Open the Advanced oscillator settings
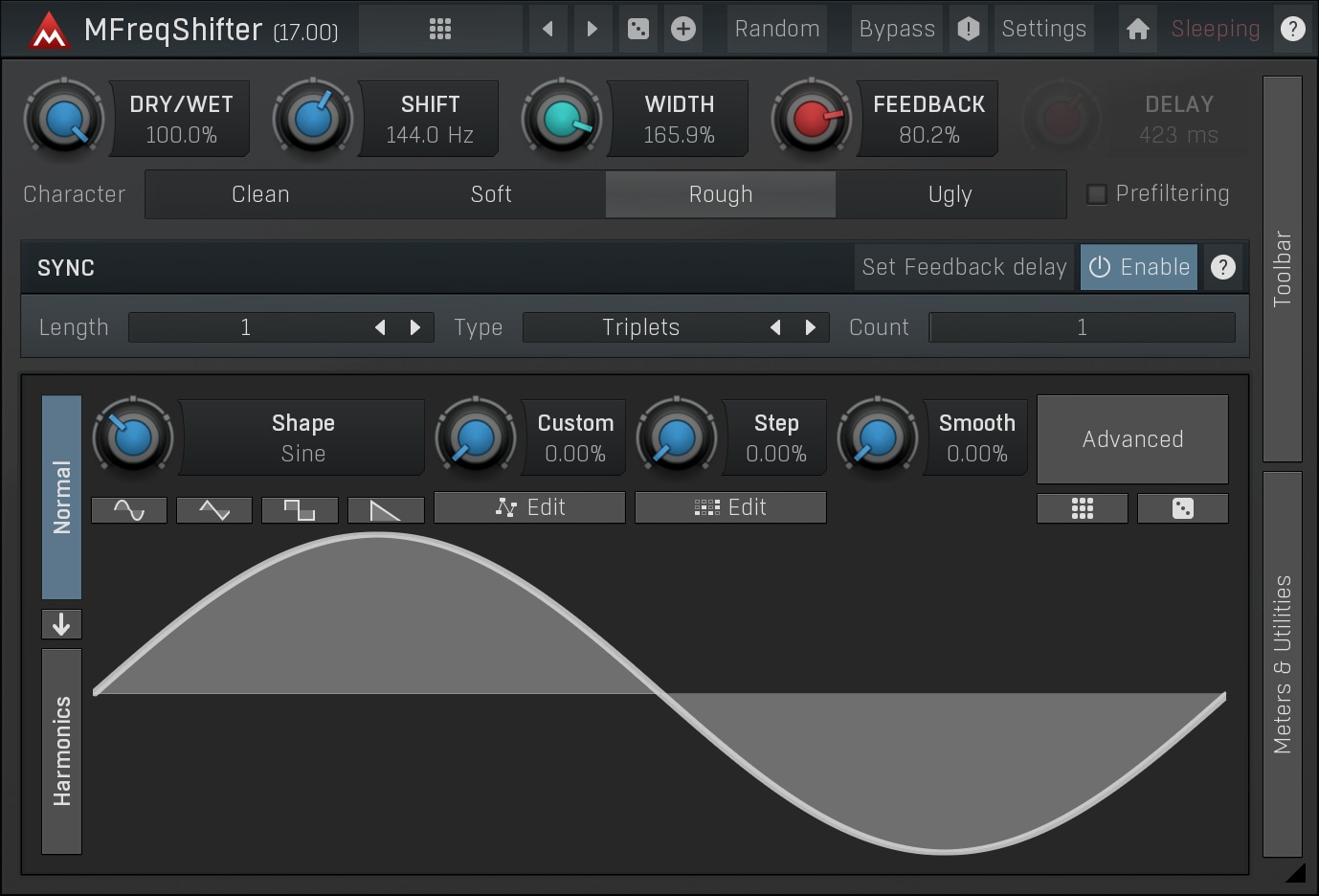 (x=1132, y=439)
